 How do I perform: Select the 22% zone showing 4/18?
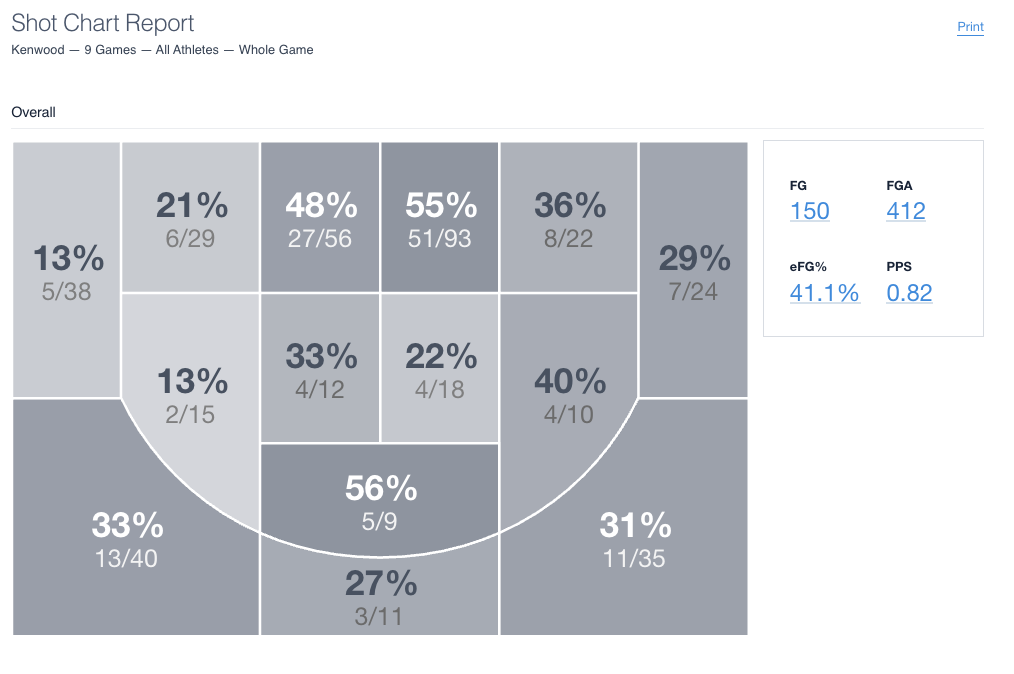[x=440, y=369]
